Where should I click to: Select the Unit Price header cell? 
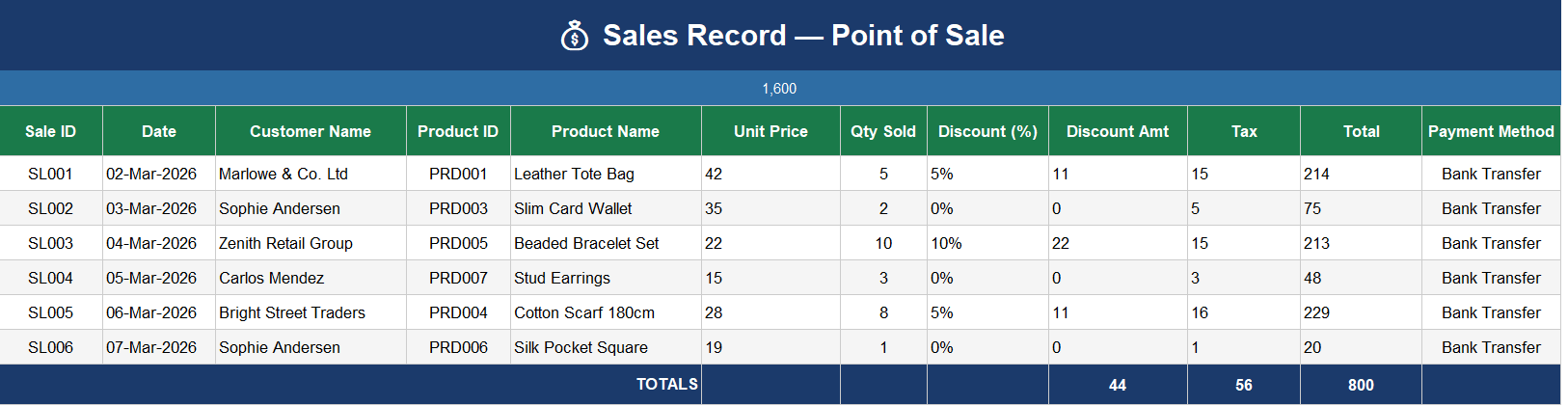click(770, 131)
